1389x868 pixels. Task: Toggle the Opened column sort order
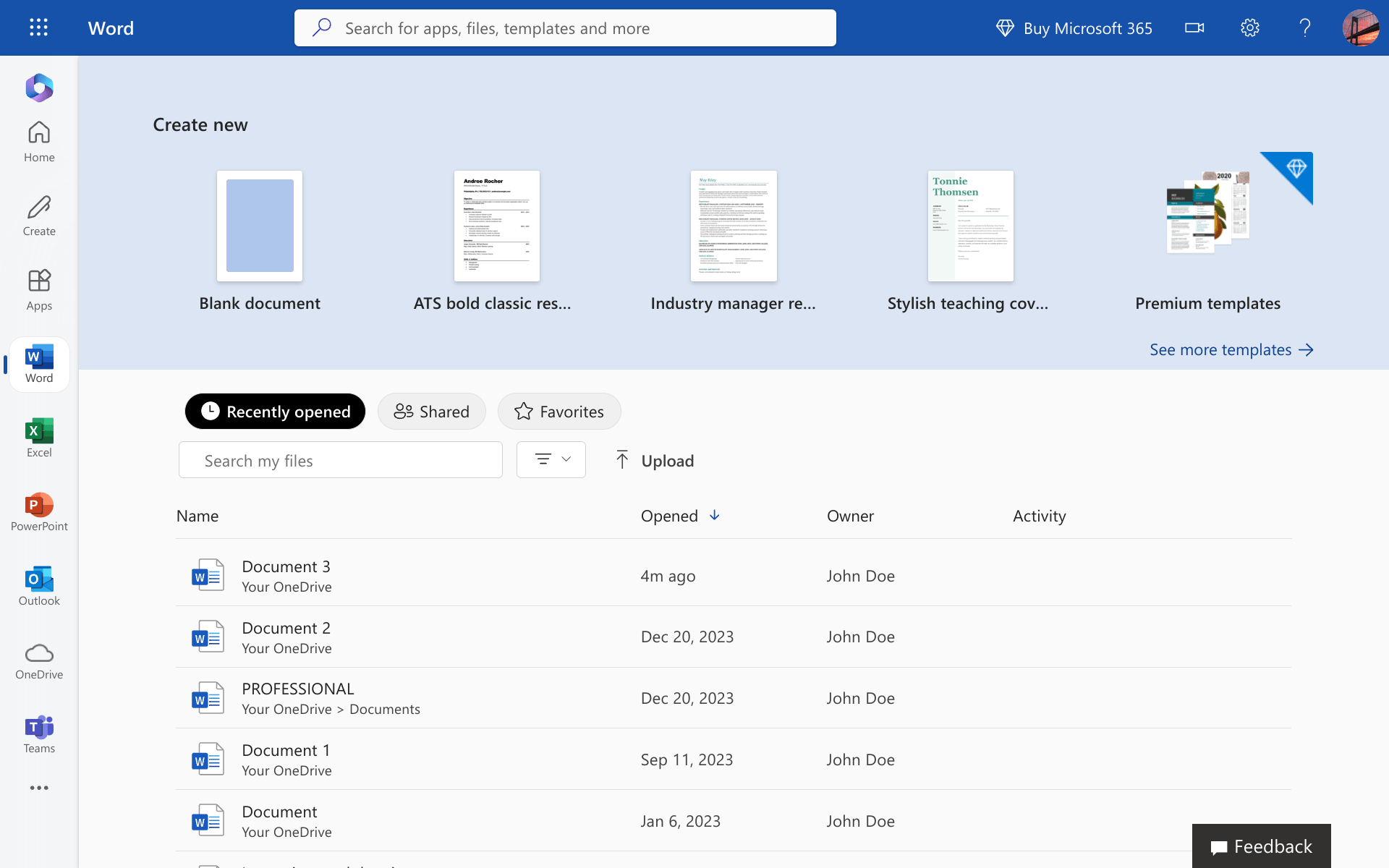[x=679, y=516]
